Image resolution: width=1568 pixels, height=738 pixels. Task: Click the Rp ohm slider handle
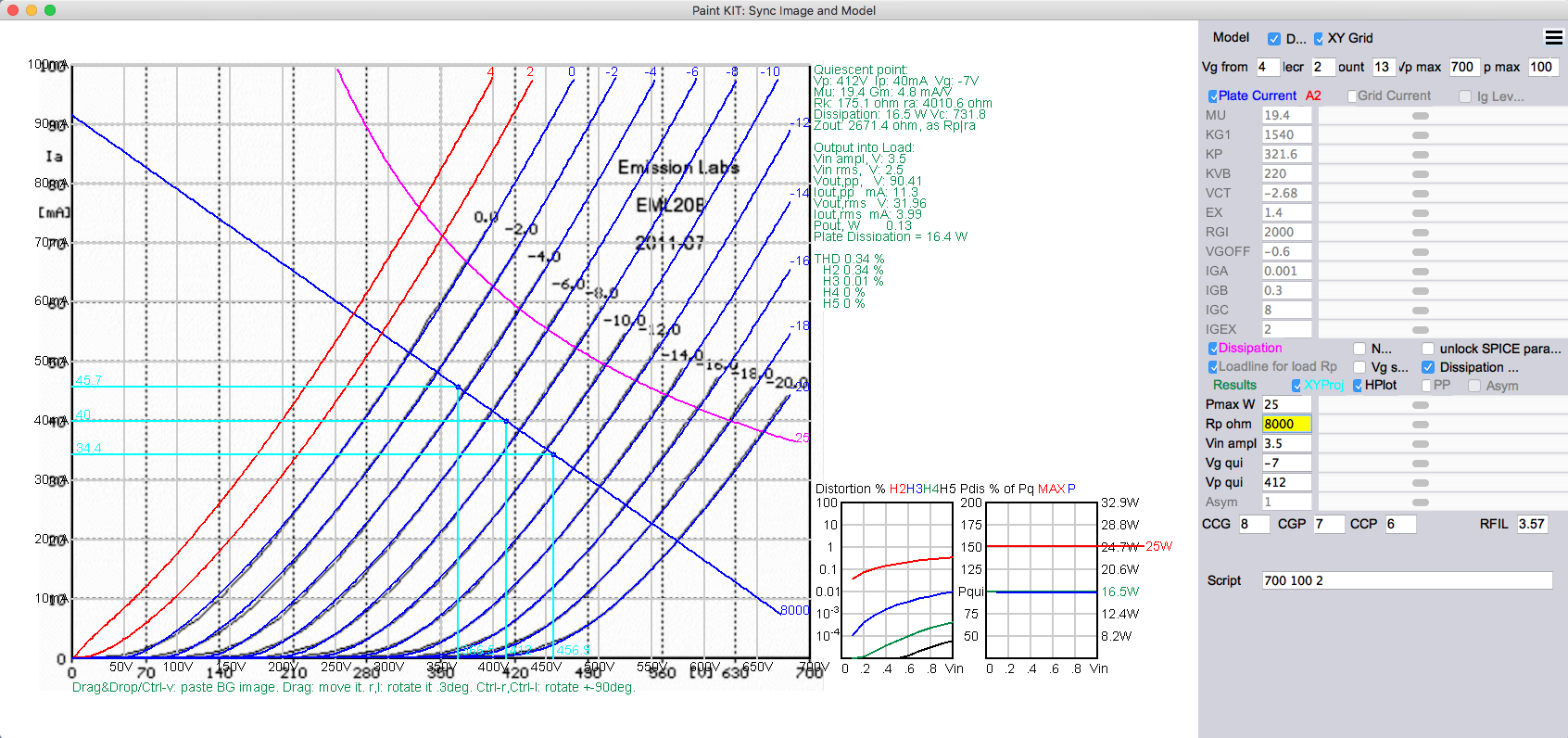pos(1420,425)
